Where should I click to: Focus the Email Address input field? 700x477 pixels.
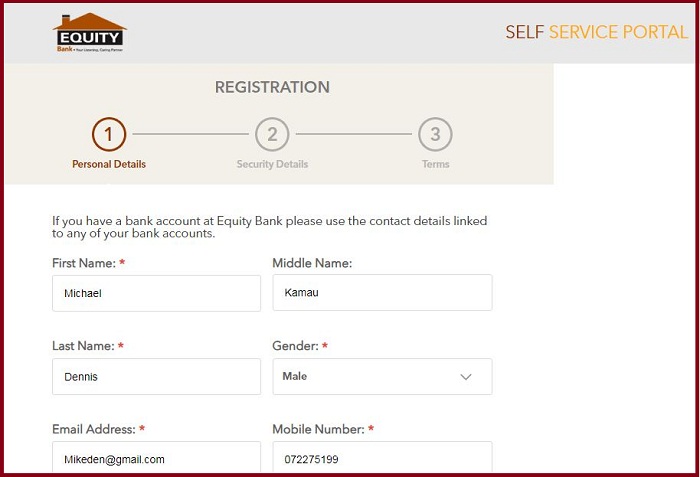[x=156, y=457]
